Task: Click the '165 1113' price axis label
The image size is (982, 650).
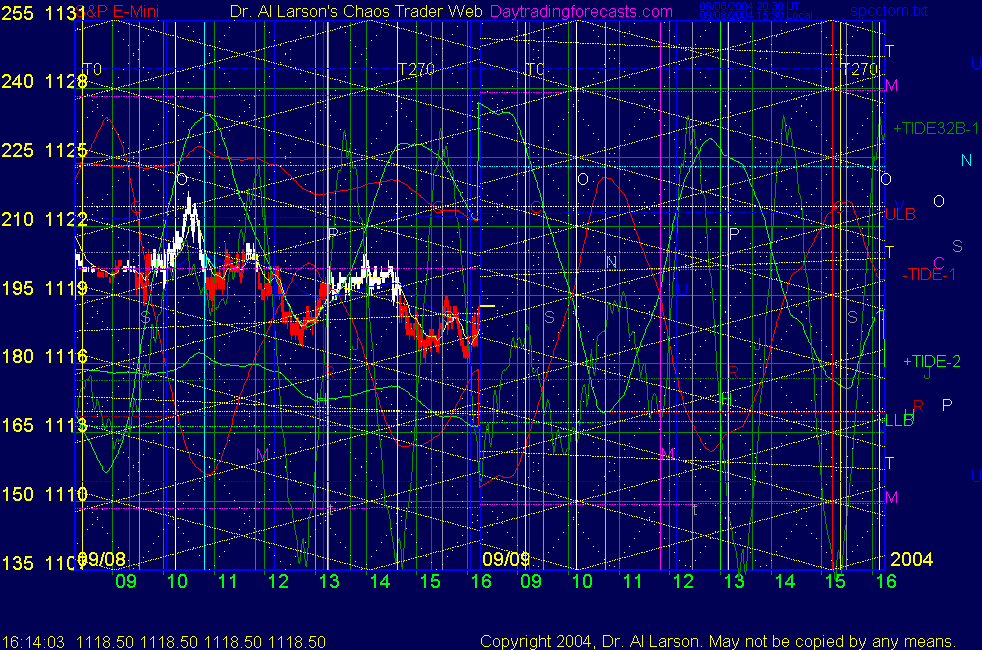Action: (44, 425)
